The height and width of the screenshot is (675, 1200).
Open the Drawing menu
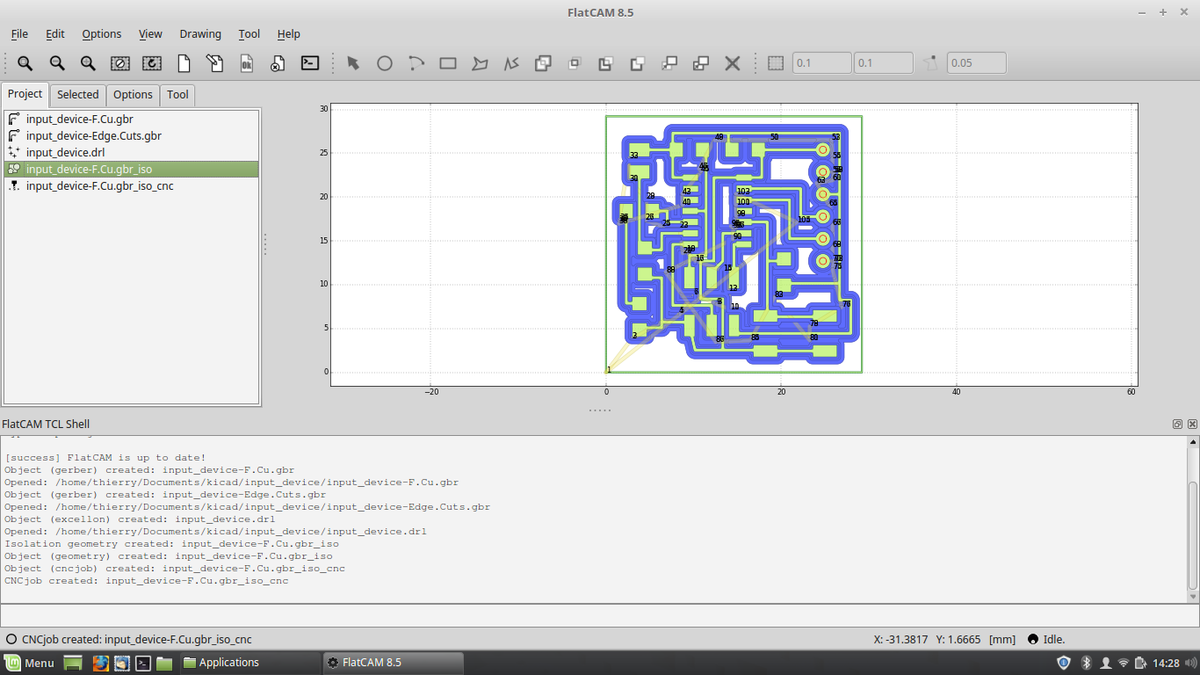200,34
